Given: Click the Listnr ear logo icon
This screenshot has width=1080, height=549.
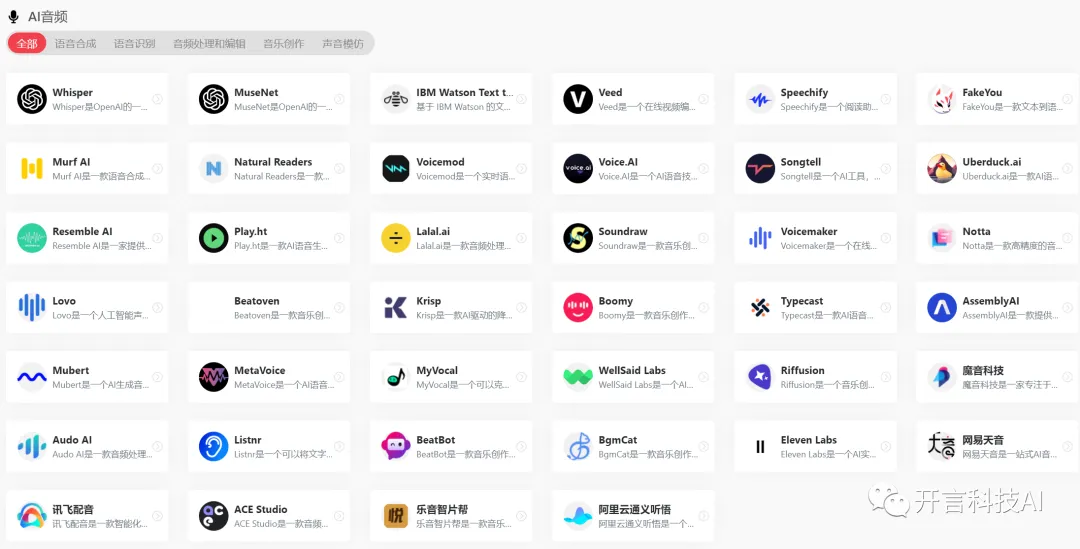Looking at the screenshot, I should 214,447.
